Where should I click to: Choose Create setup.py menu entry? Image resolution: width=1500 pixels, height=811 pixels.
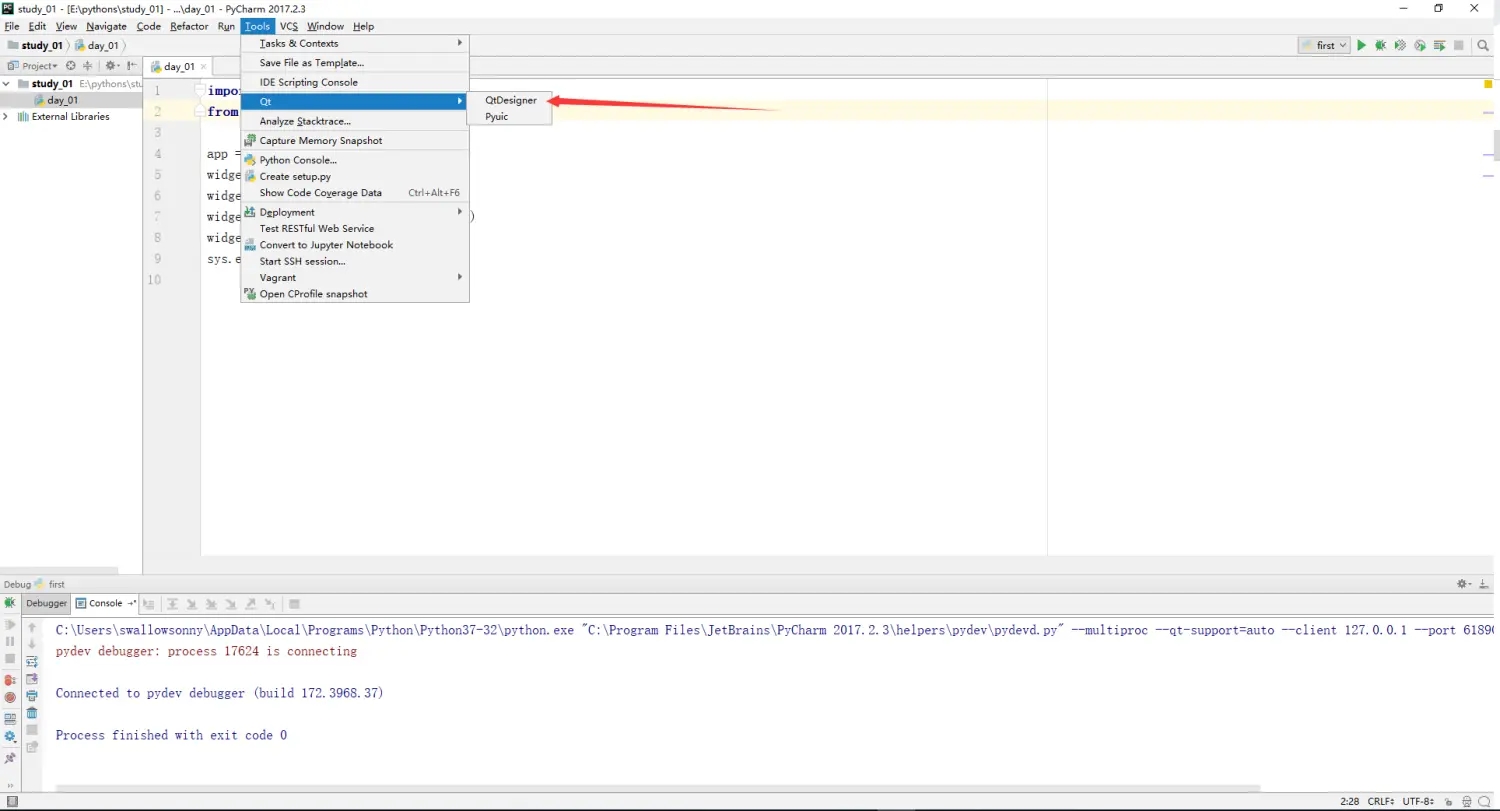[x=355, y=176]
